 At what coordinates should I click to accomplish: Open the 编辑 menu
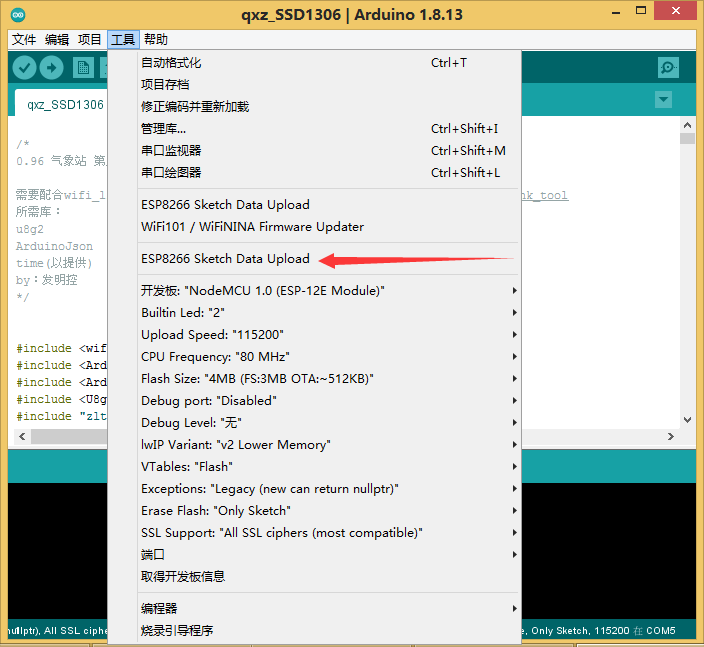tap(57, 40)
